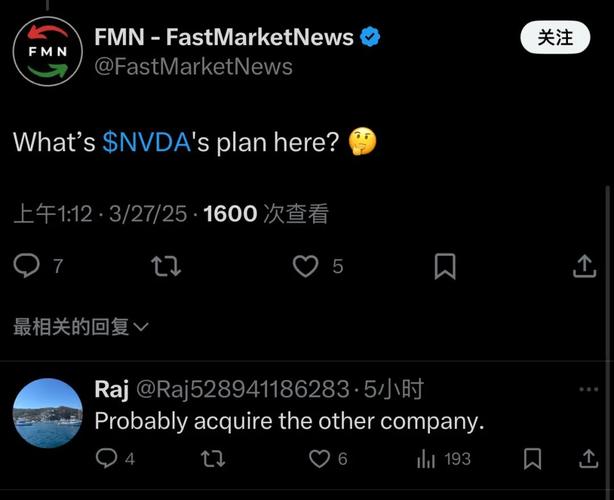Share Raj's reply
The width and height of the screenshot is (614, 500).
click(589, 458)
